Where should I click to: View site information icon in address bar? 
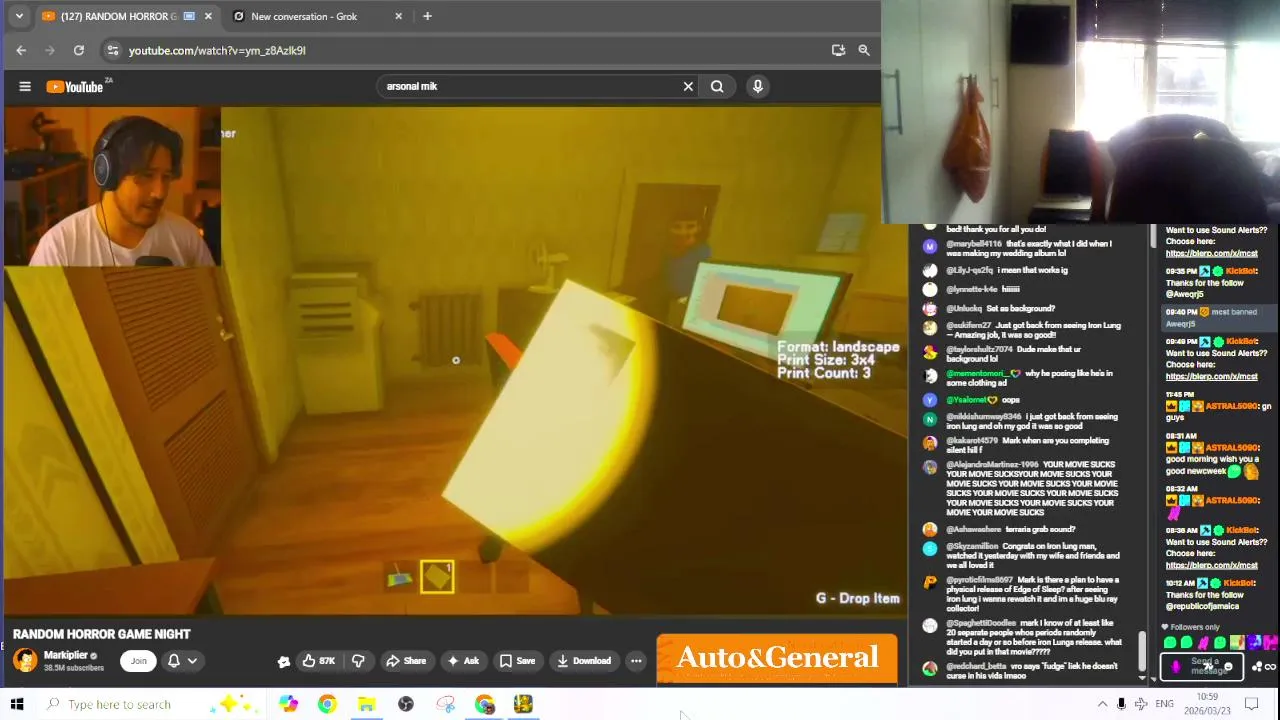pyautogui.click(x=113, y=50)
